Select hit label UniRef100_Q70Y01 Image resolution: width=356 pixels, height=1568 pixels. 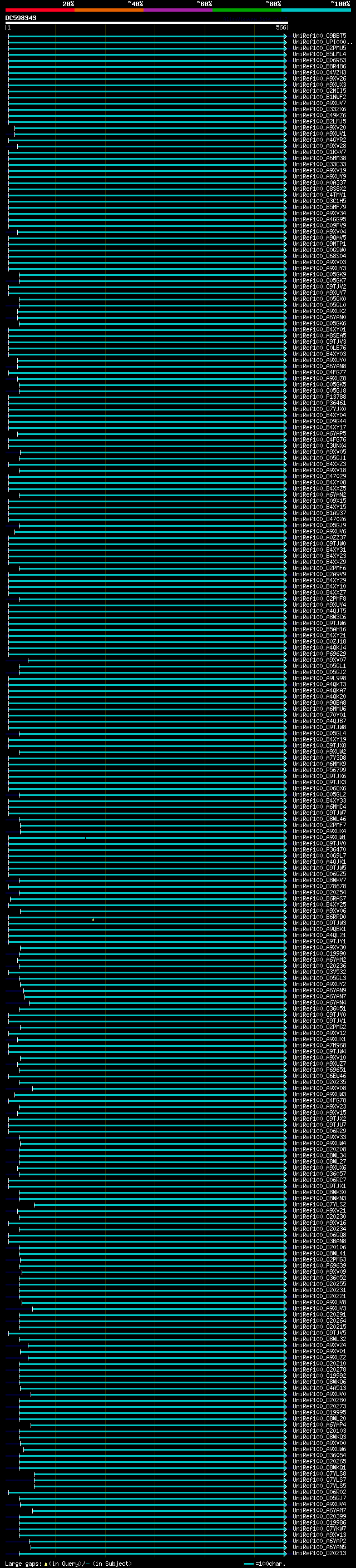[319, 715]
